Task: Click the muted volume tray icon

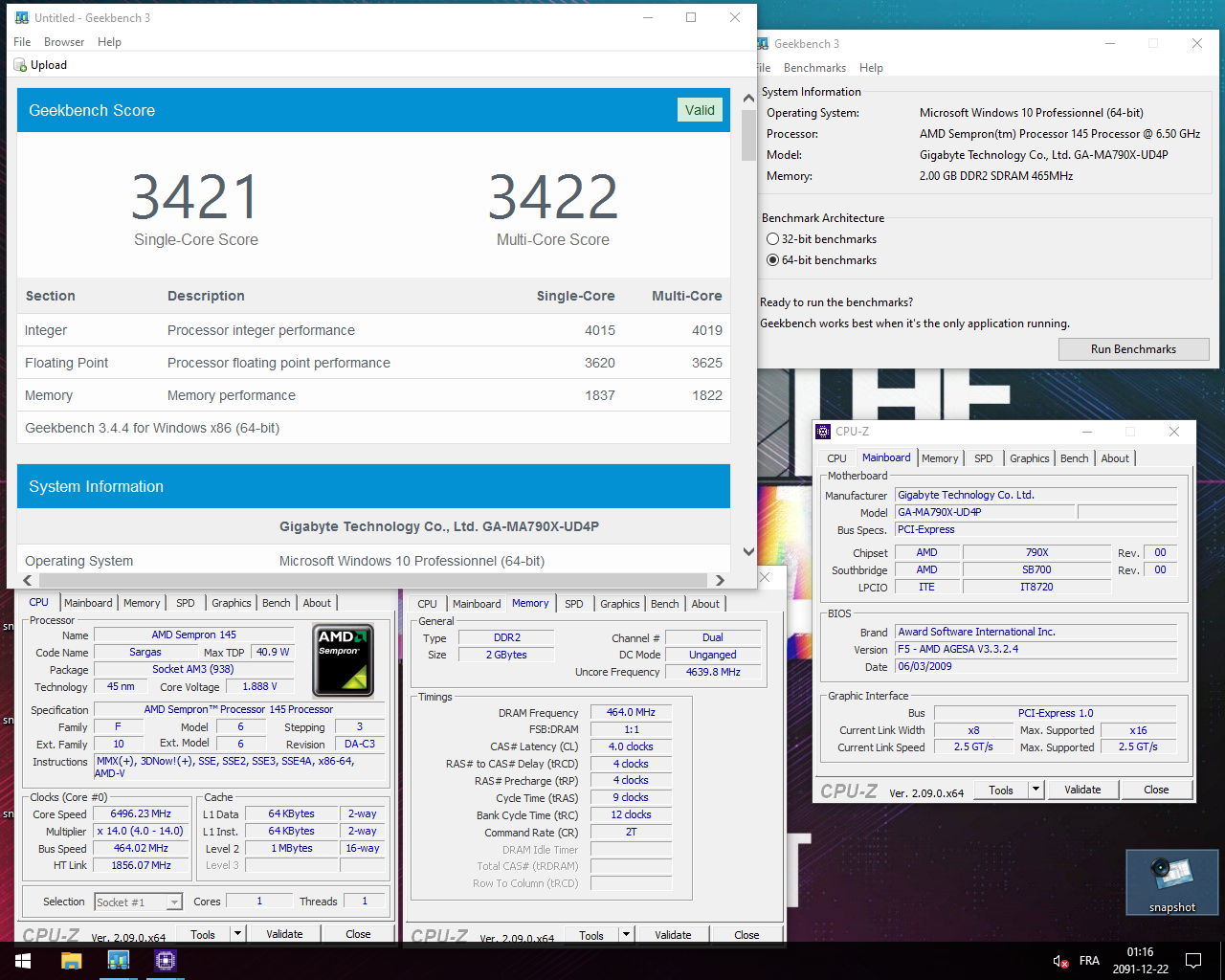Action: 1060,961
